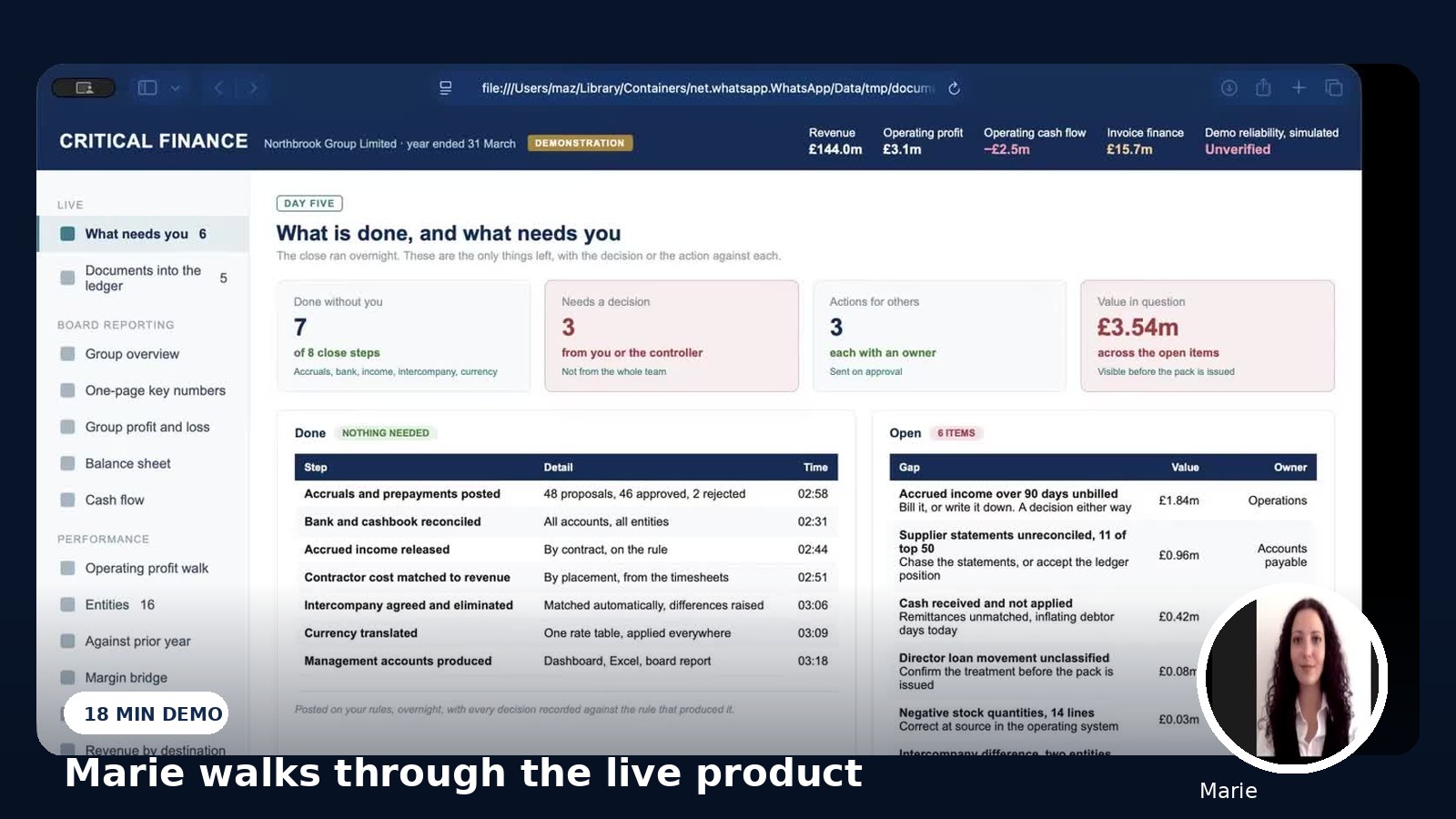Click the Entities square icon
The width and height of the screenshot is (1456, 819).
[x=67, y=604]
